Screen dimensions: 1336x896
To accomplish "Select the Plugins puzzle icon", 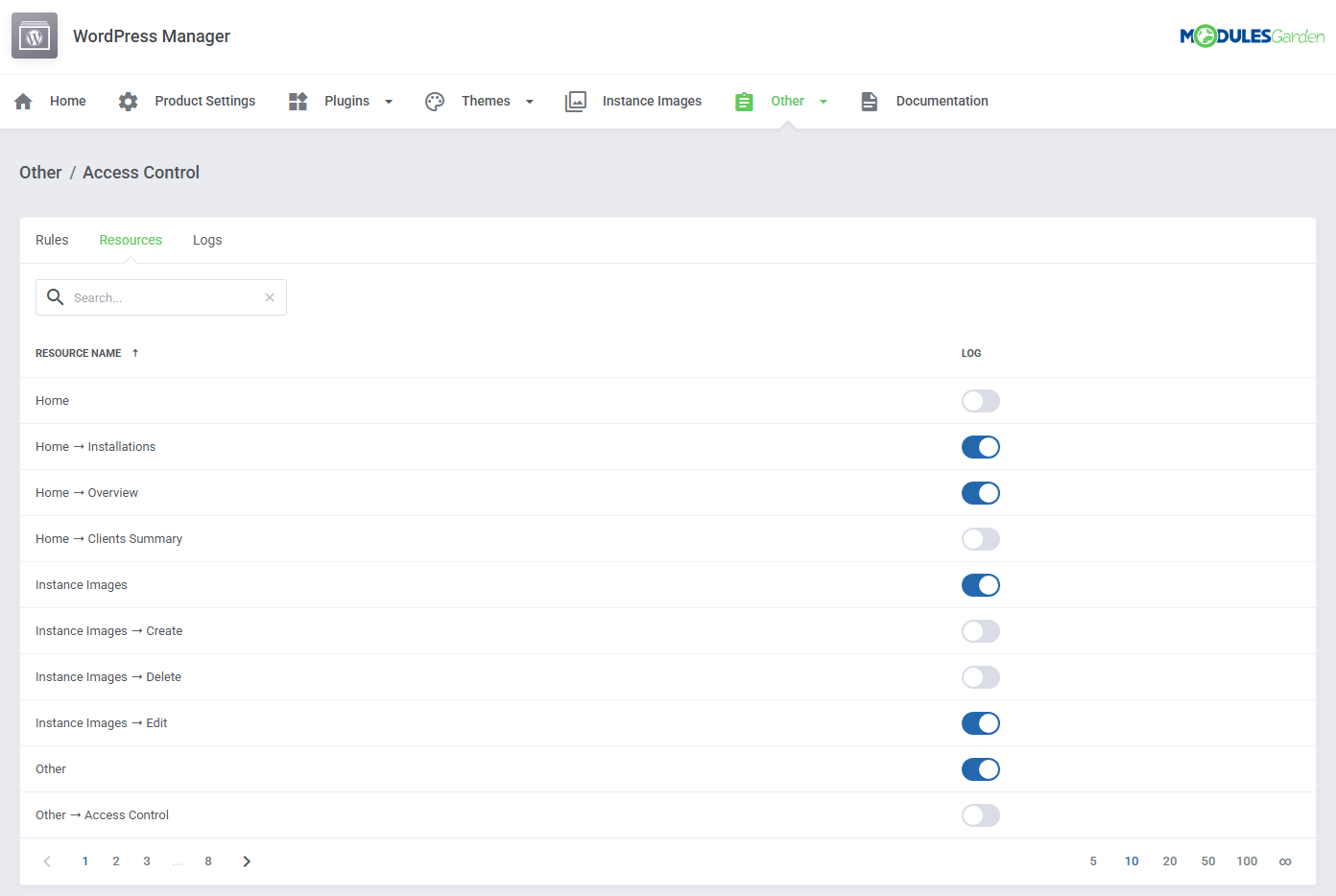I will pos(298,101).
